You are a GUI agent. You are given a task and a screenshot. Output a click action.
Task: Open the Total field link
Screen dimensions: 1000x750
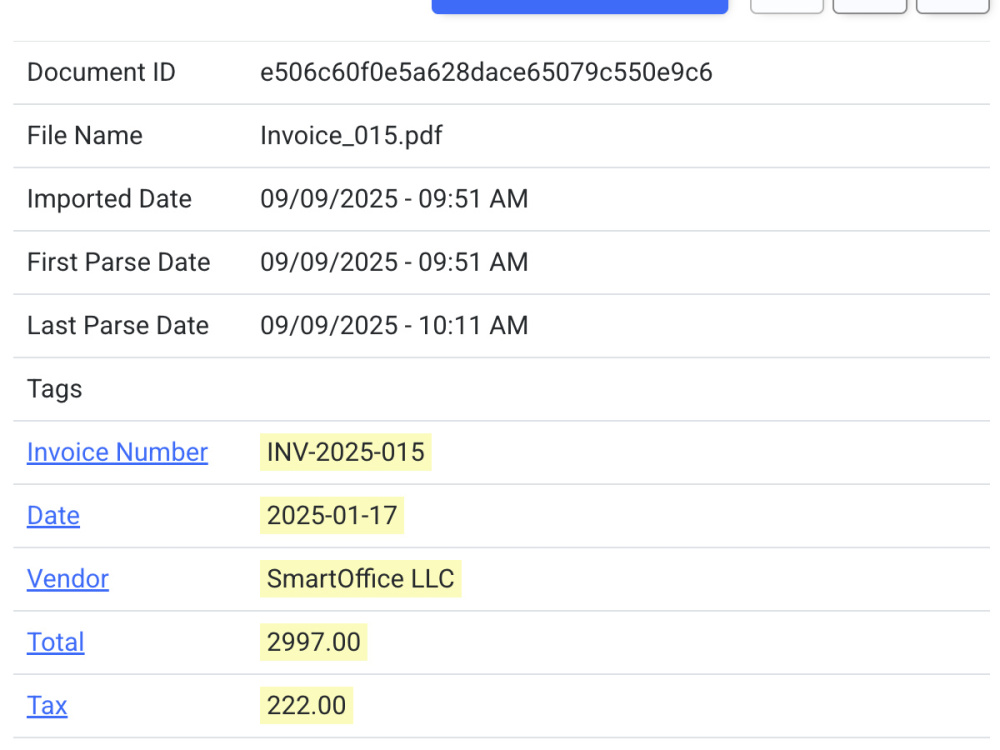(55, 642)
